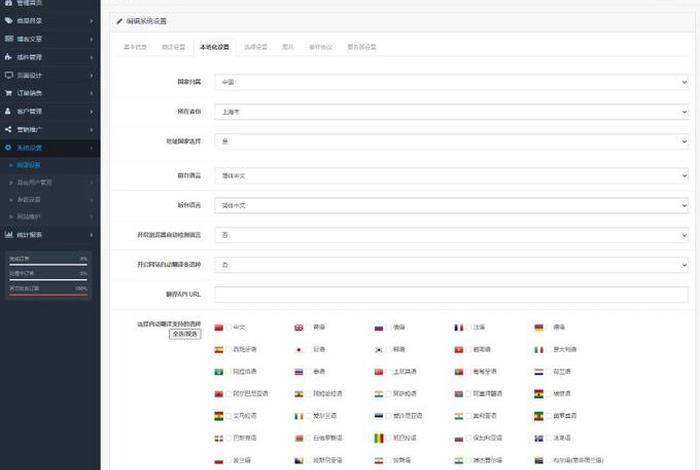The image size is (700, 470).
Task: Click the gear icon for 系统设置
Action: click(8, 147)
